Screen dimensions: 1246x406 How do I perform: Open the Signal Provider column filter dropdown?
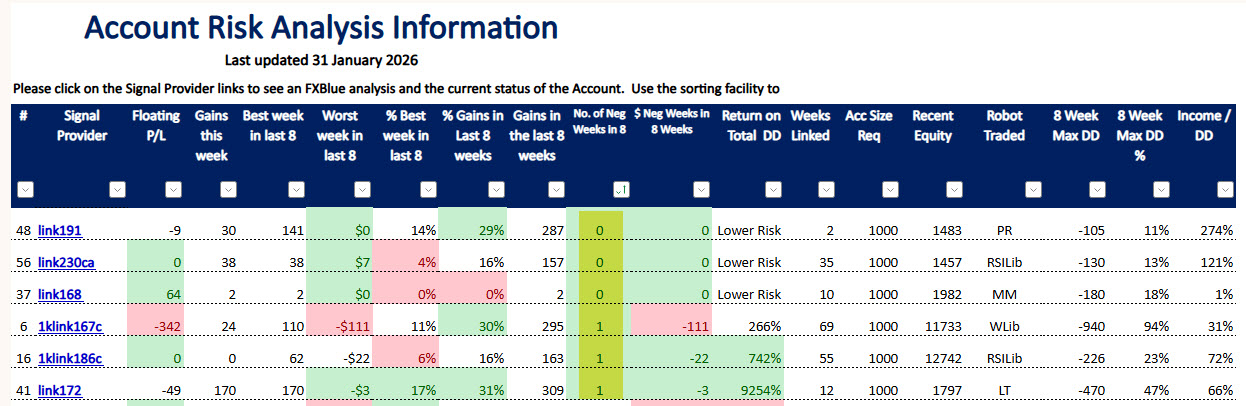(x=117, y=189)
